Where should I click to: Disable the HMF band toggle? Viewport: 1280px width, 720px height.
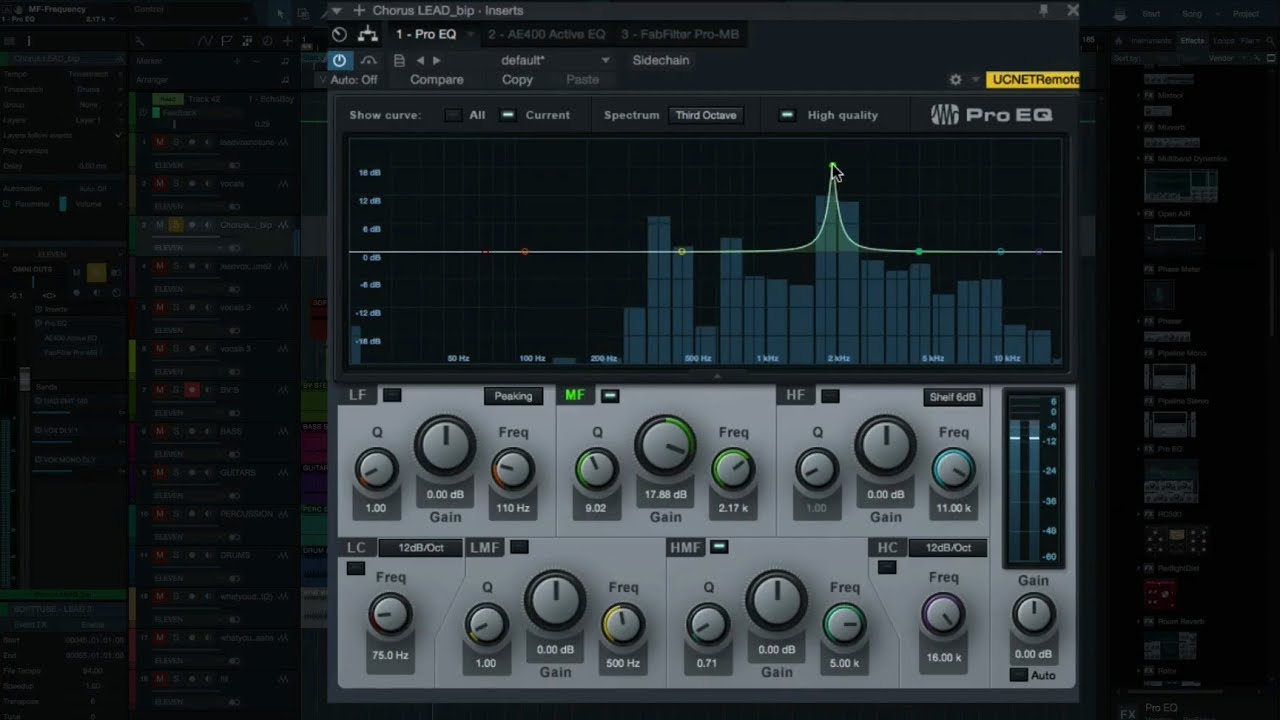point(719,547)
